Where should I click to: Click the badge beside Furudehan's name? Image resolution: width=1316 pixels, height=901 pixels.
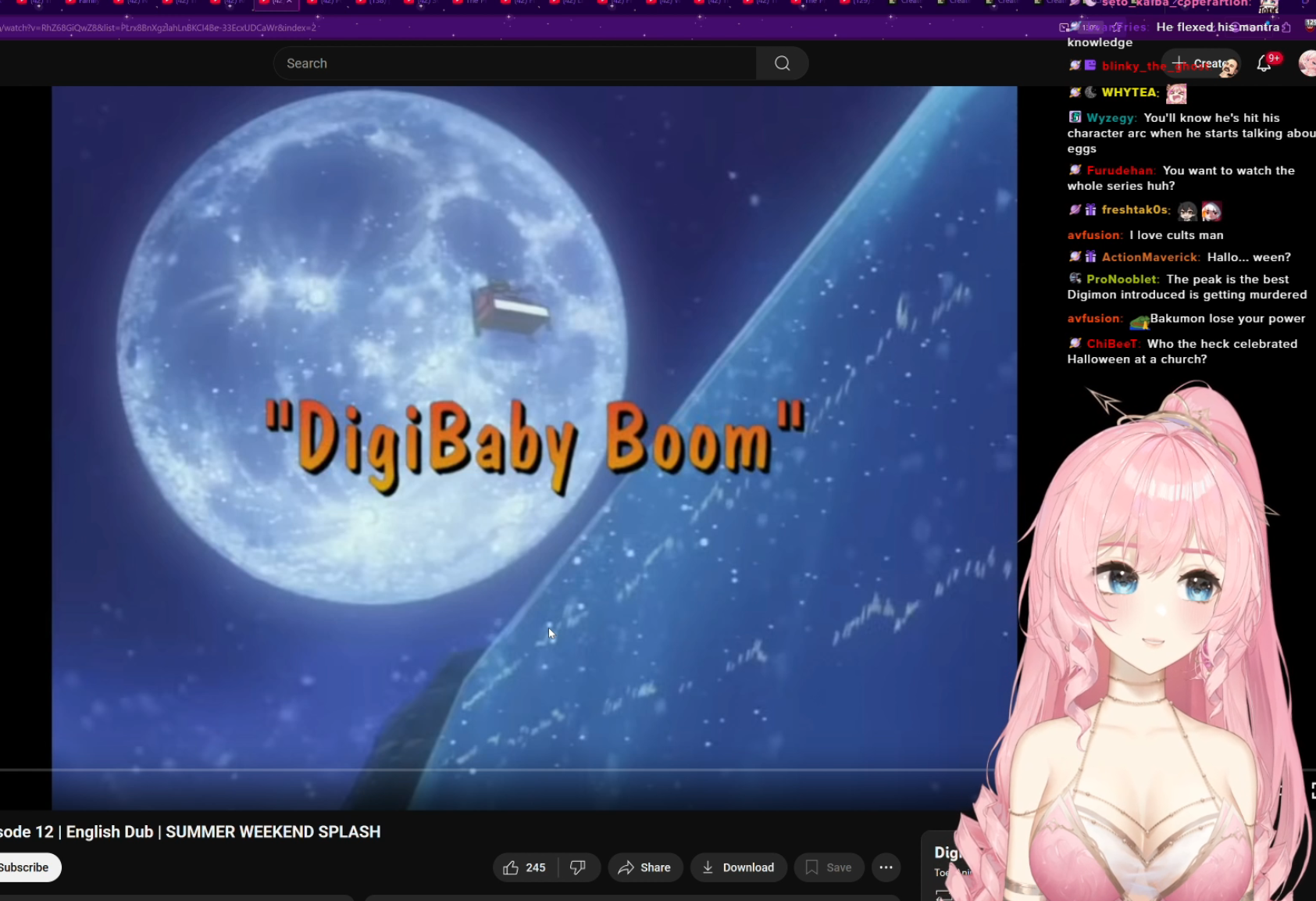1075,170
